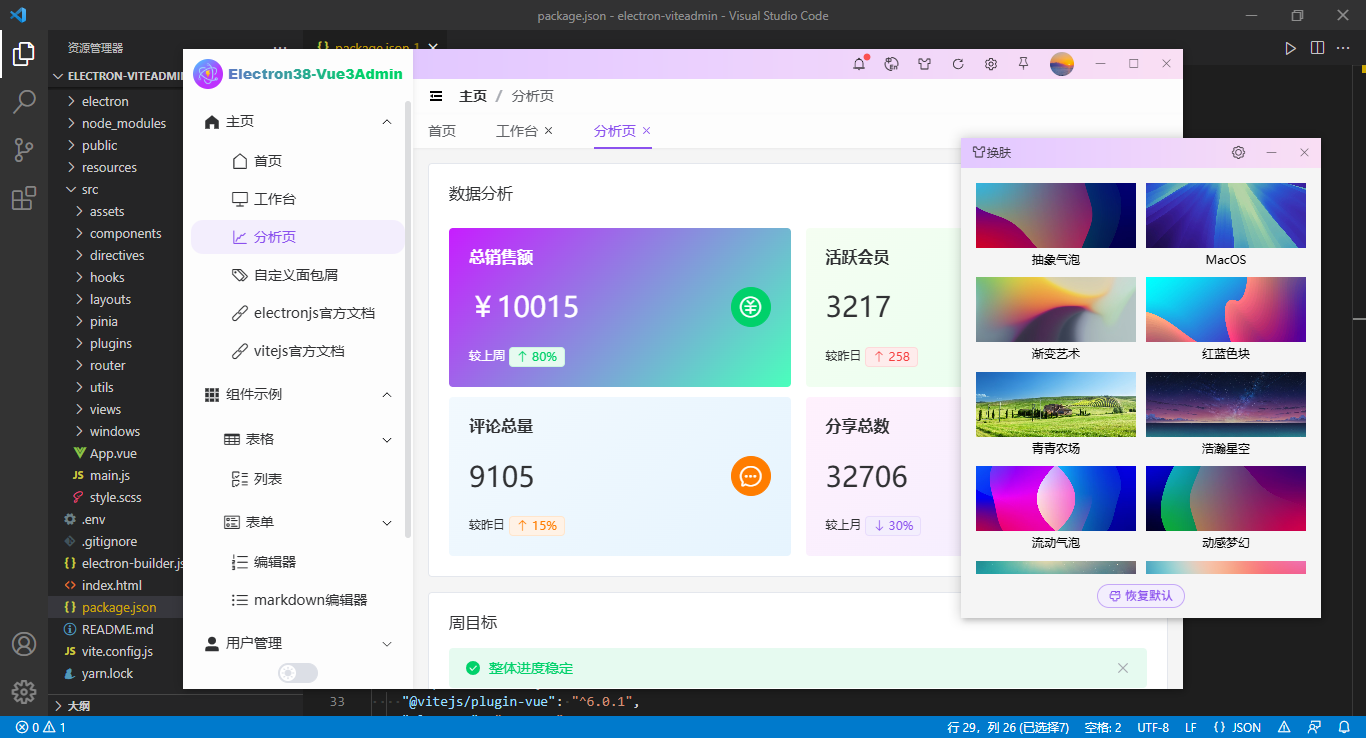The height and width of the screenshot is (738, 1366).
Task: Toggle the dark mode switch
Action: [x=297, y=673]
